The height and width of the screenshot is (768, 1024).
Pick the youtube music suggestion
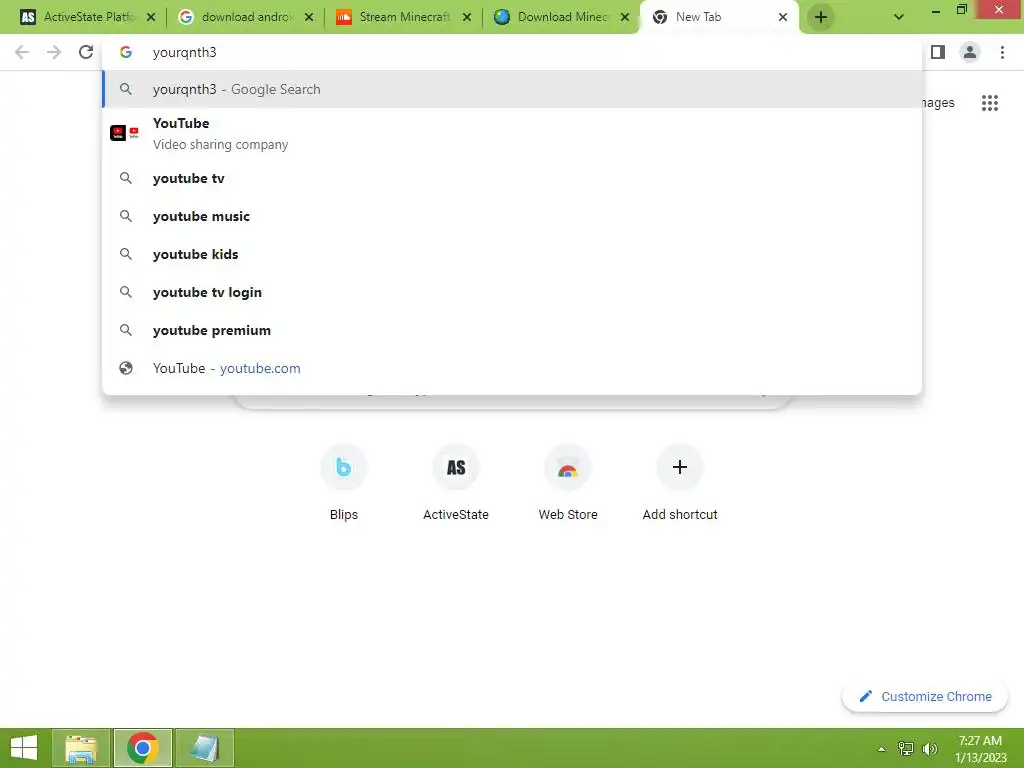[x=512, y=216]
